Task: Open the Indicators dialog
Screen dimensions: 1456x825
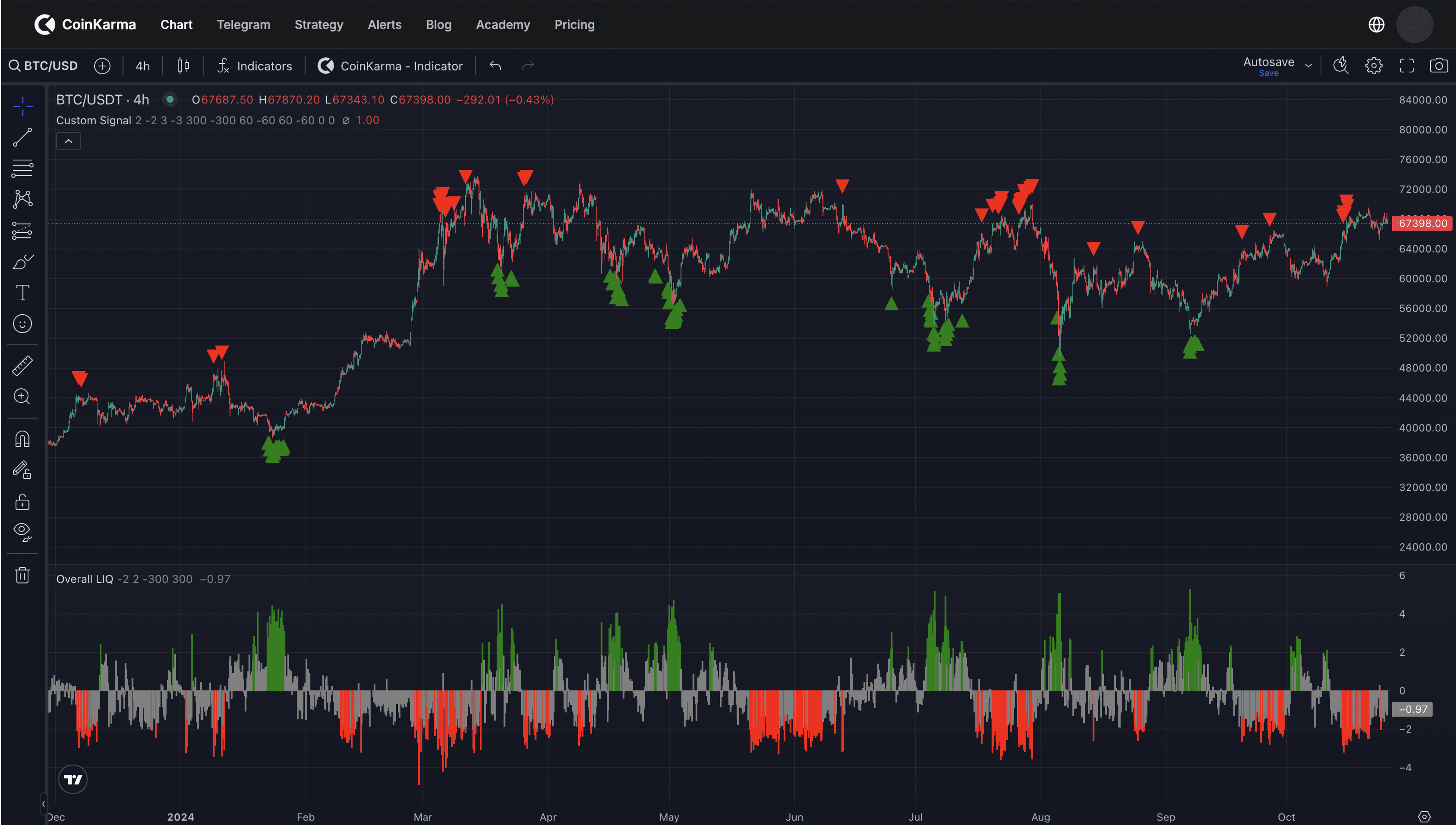Action: point(254,66)
